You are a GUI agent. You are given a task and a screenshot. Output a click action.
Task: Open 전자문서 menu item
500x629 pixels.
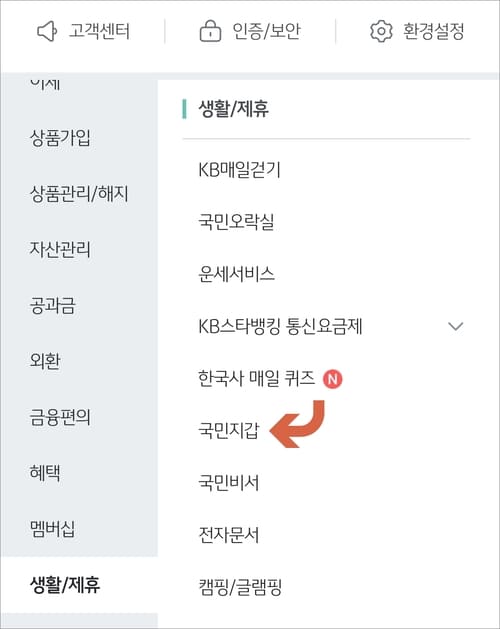pyautogui.click(x=229, y=535)
